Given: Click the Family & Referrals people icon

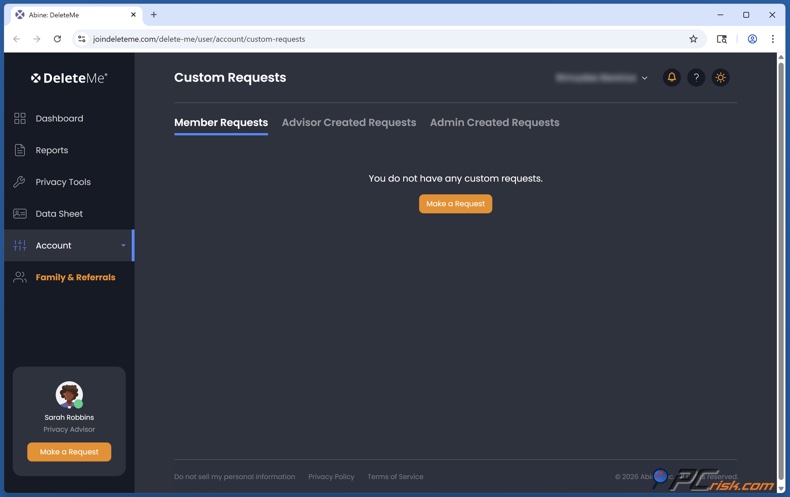Looking at the screenshot, I should [20, 277].
